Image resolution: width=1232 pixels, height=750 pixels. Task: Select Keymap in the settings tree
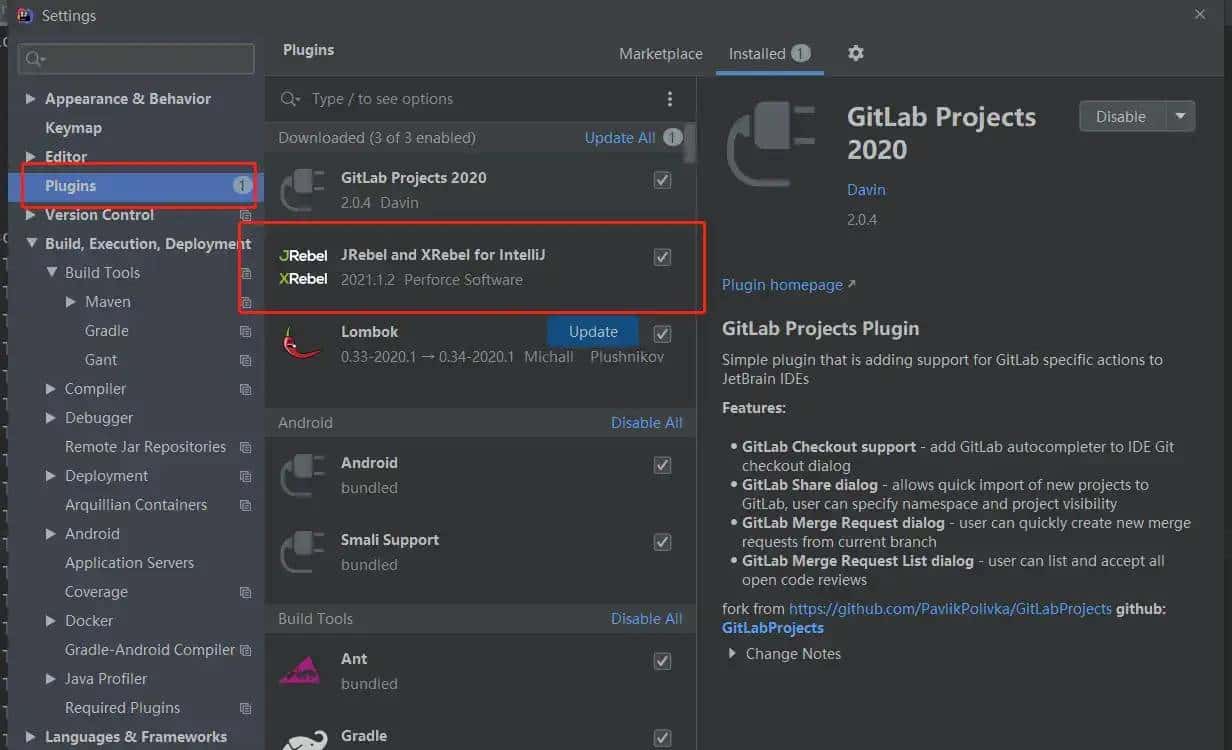(73, 128)
